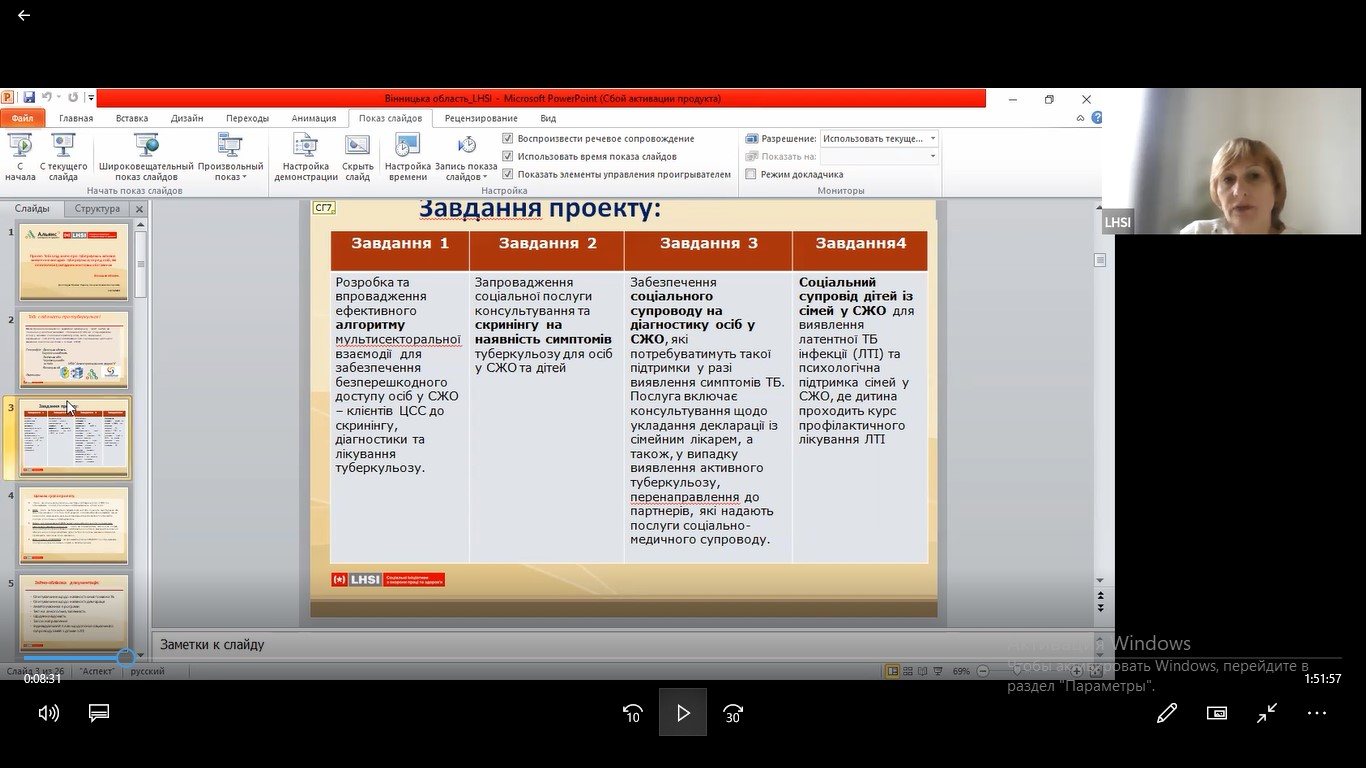The width and height of the screenshot is (1366, 768).
Task: Expand the 'Запись показа слайдов' dropdown
Action: (x=466, y=159)
